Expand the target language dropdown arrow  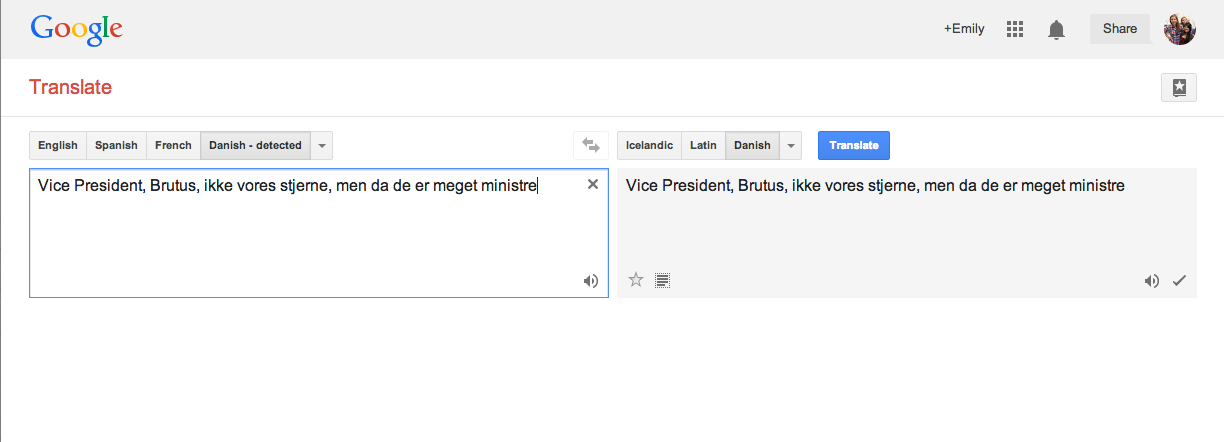[x=790, y=145]
